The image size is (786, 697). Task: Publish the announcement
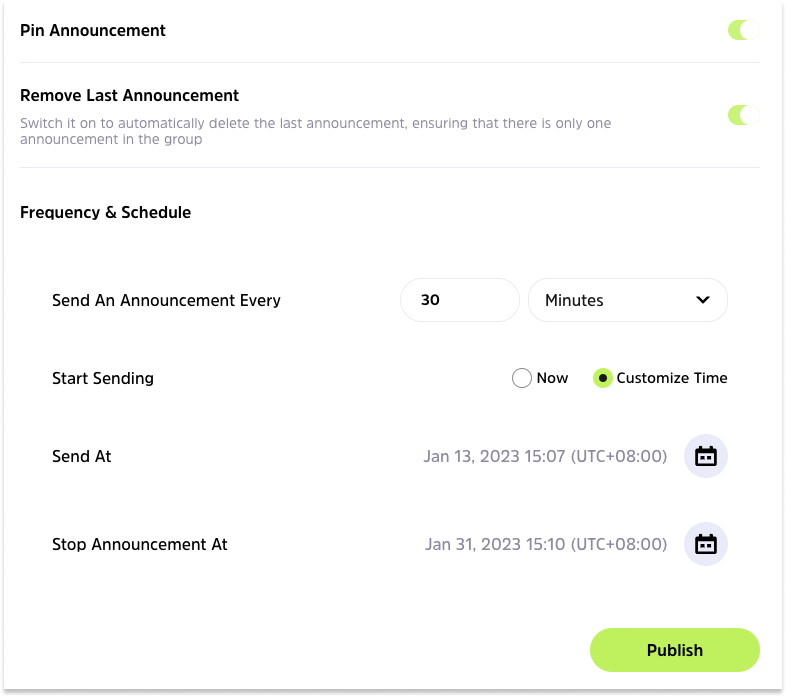[675, 650]
